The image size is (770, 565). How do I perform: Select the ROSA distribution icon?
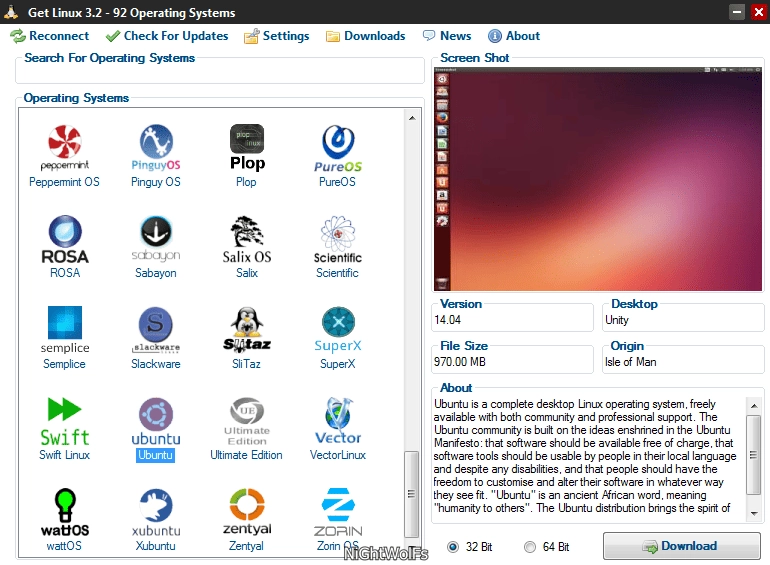tap(65, 240)
